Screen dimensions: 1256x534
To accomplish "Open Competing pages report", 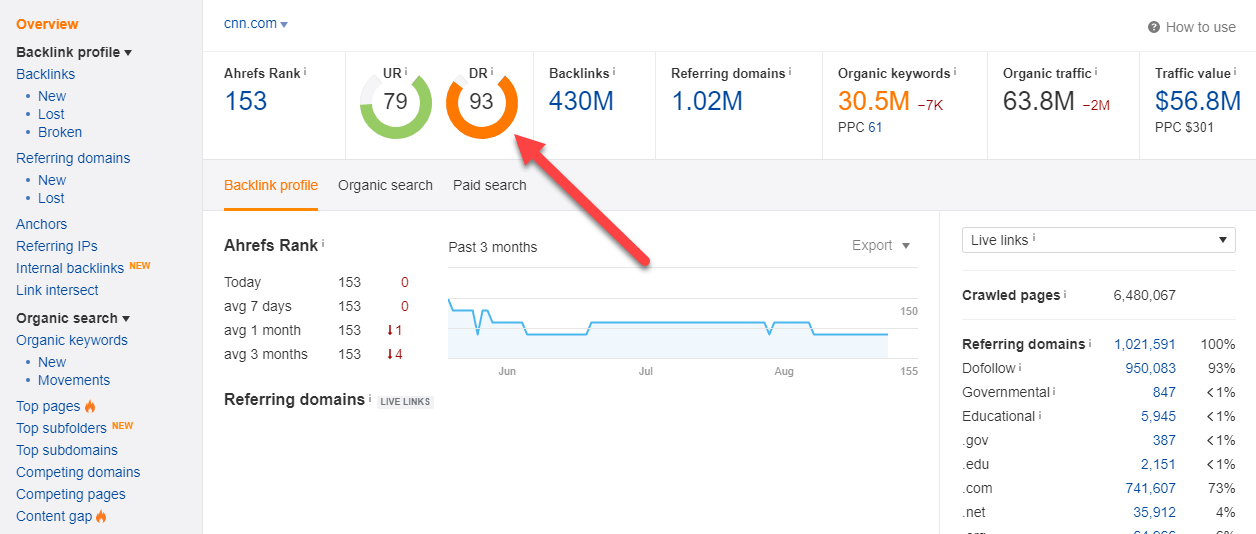I will [x=71, y=494].
